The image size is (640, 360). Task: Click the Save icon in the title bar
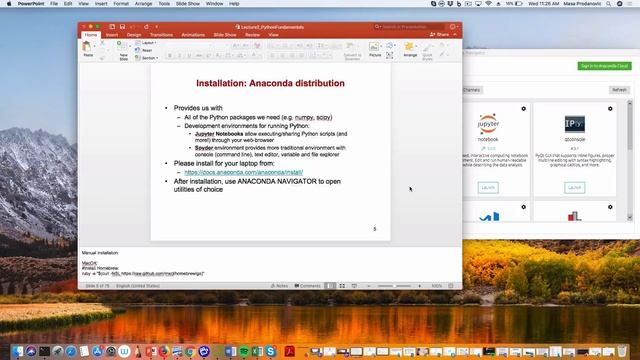coord(122,27)
